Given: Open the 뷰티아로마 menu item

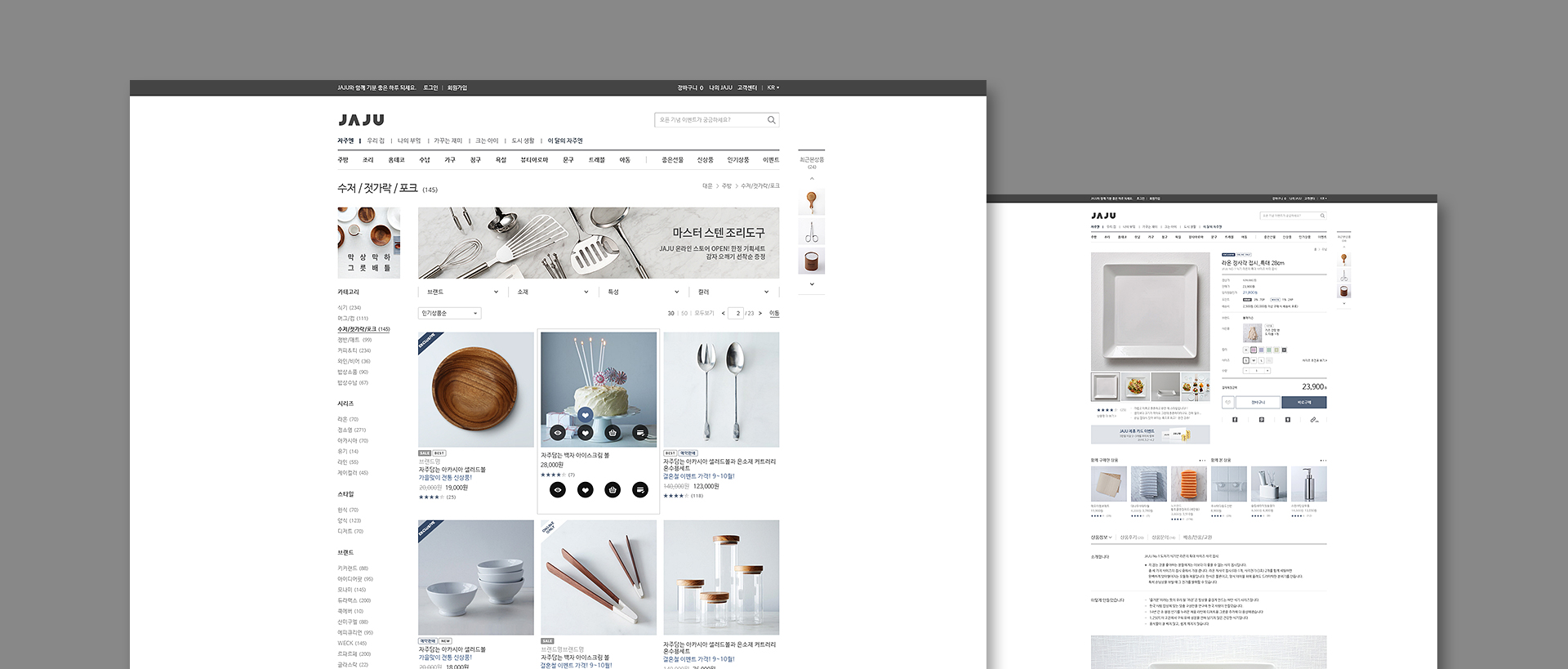Looking at the screenshot, I should 534,160.
